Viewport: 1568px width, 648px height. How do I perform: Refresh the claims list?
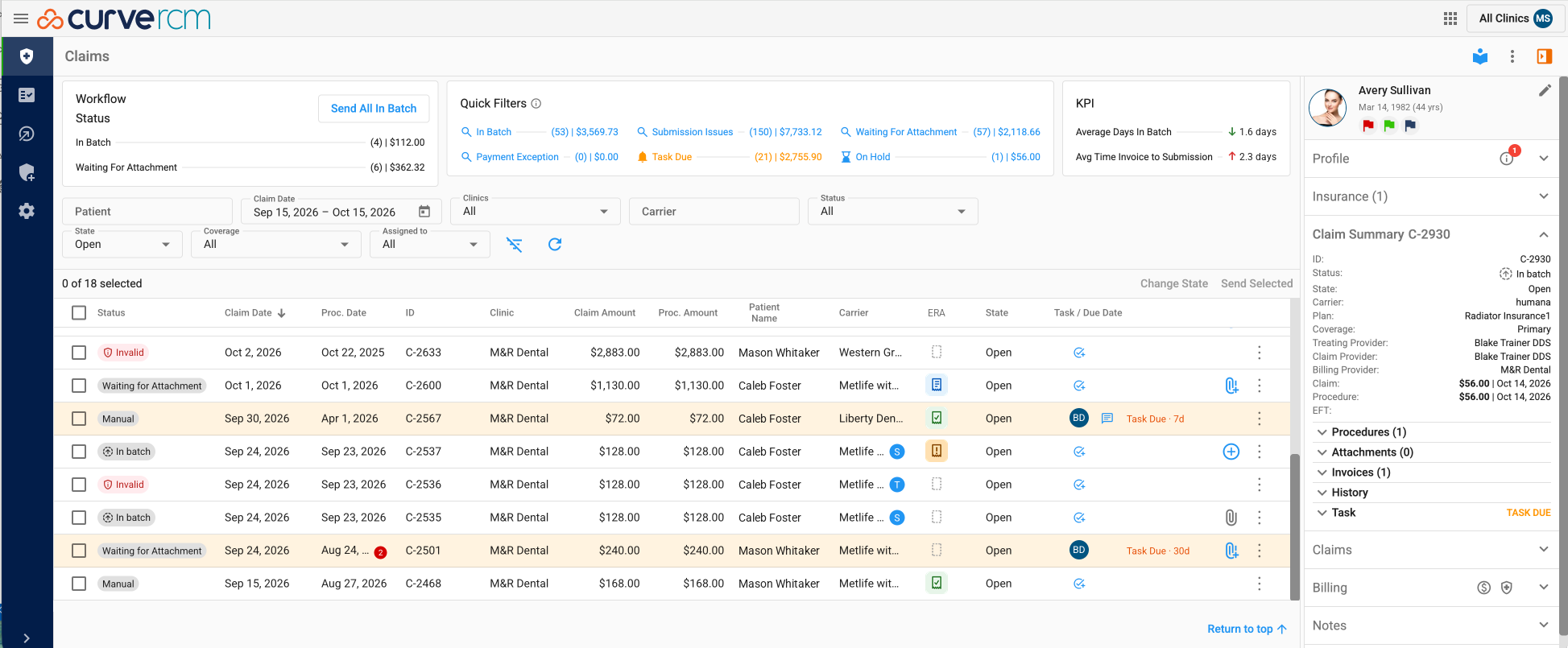tap(555, 245)
